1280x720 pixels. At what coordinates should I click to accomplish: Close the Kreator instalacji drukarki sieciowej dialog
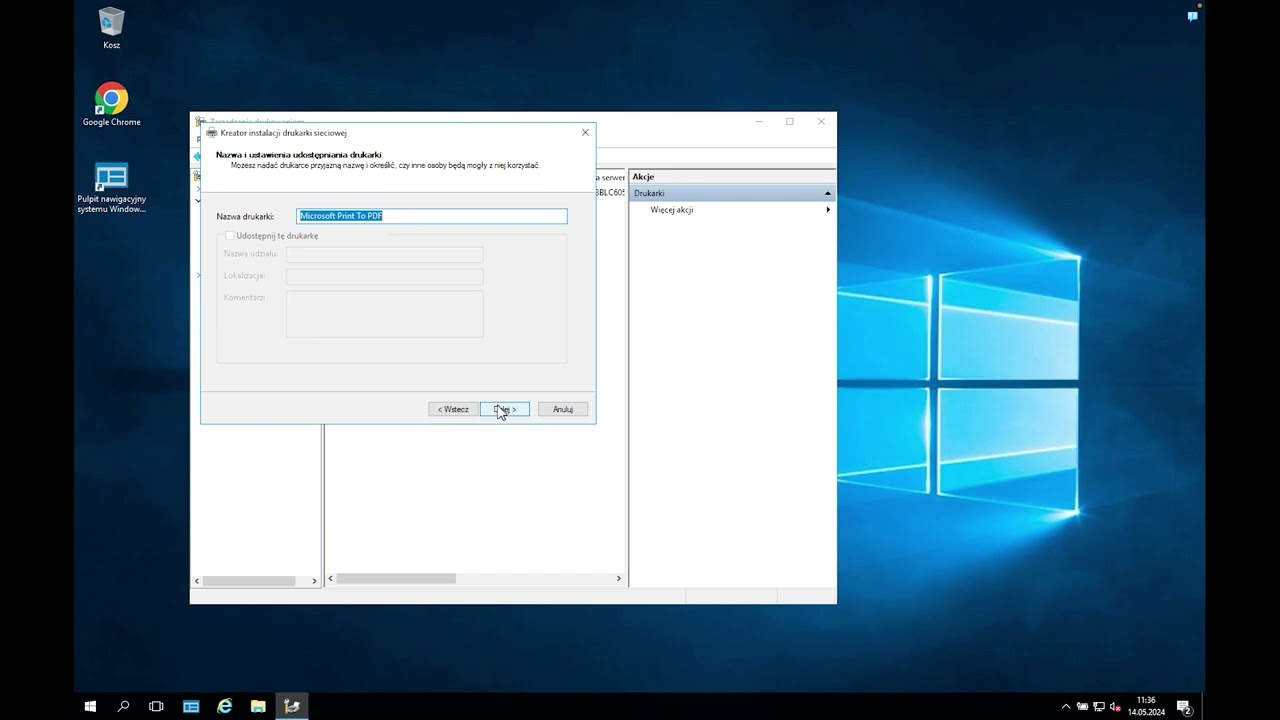pos(585,132)
